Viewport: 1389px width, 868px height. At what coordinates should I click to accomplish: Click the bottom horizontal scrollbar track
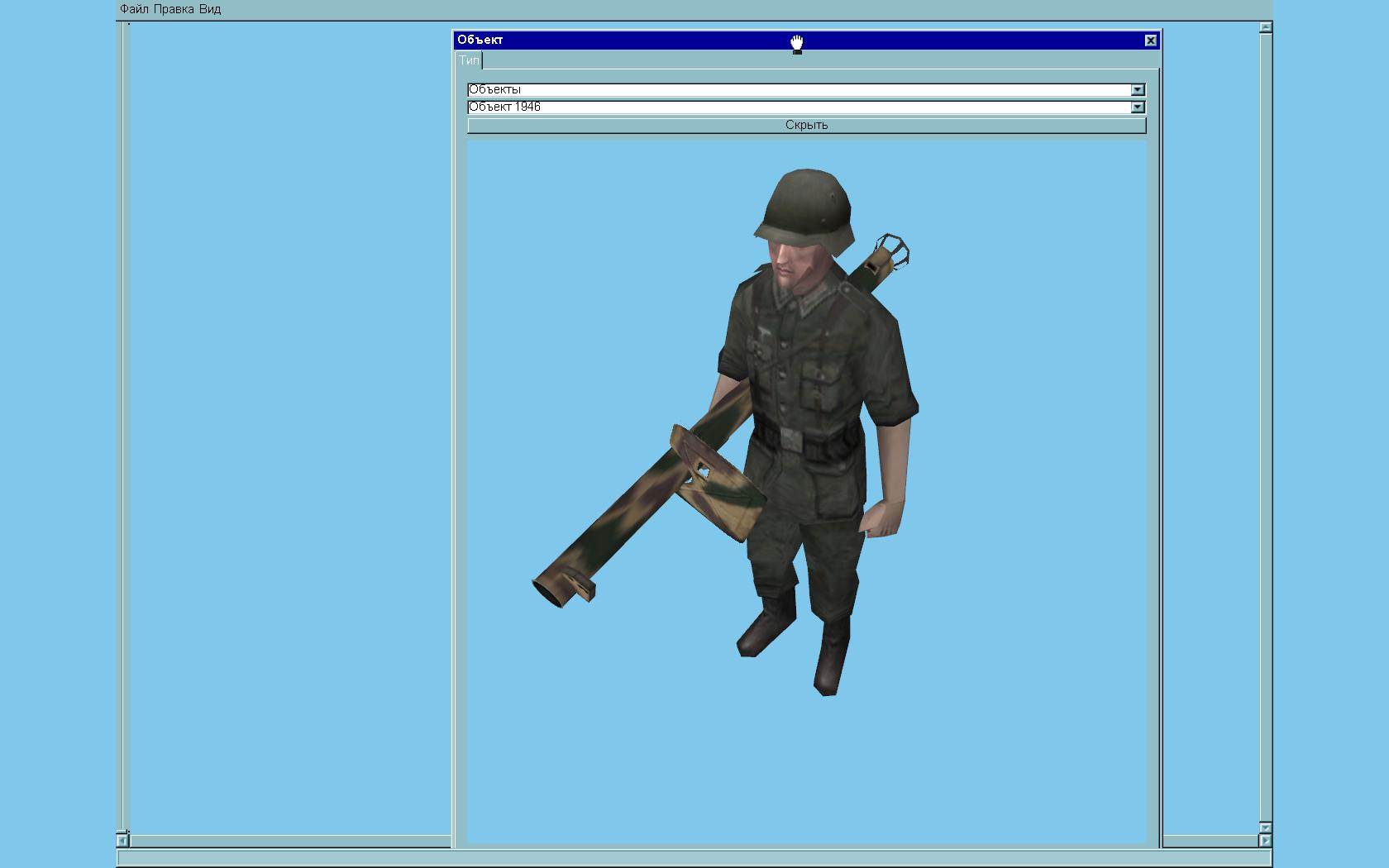pos(289,841)
